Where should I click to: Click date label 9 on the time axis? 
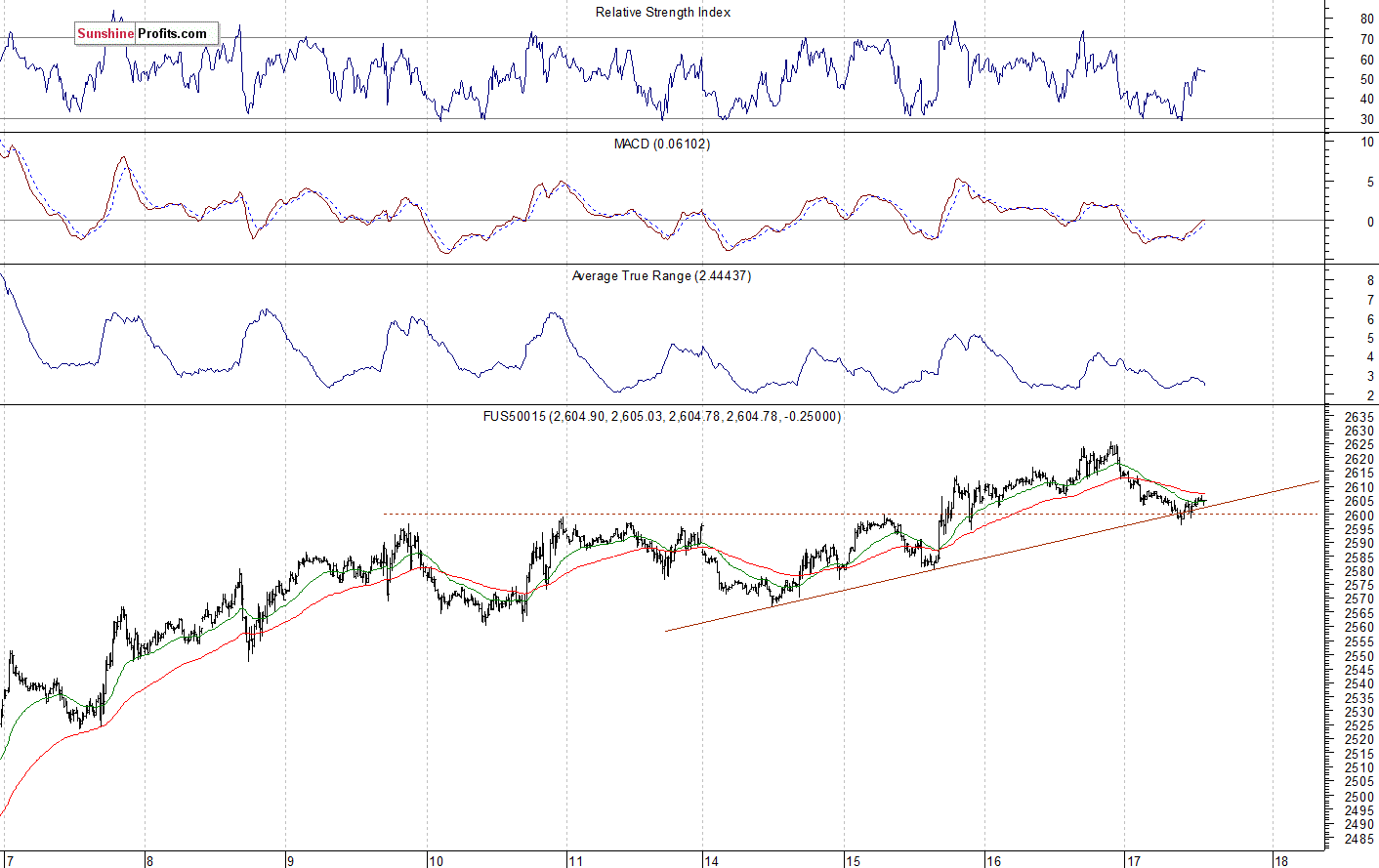[x=290, y=861]
